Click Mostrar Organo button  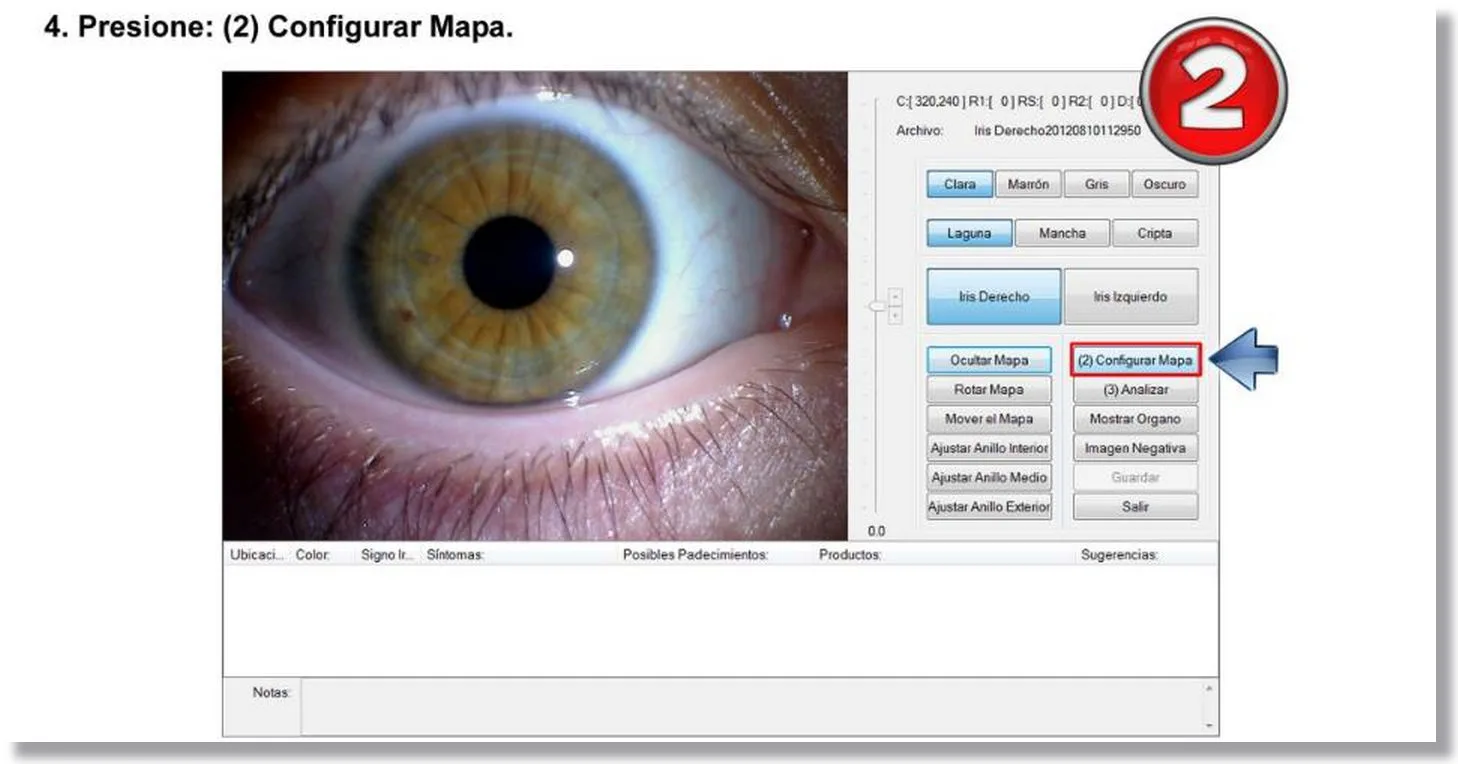(x=1135, y=419)
